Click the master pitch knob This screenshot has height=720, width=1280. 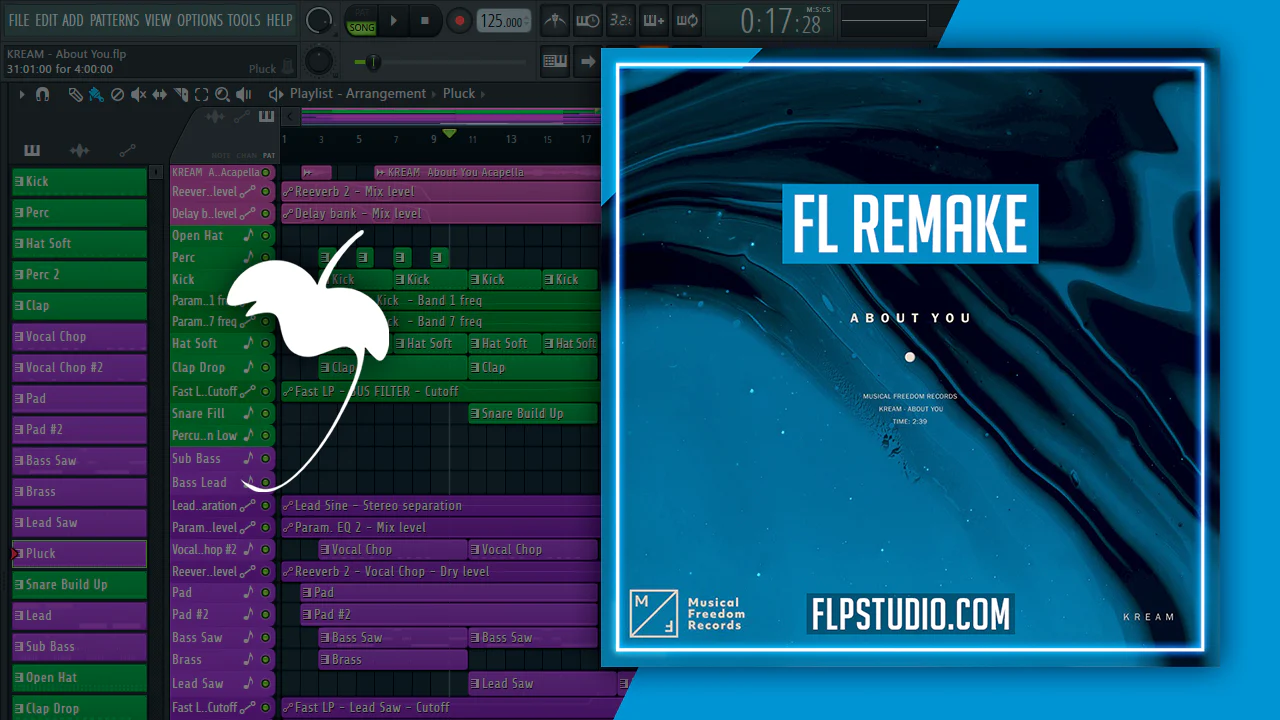(319, 61)
